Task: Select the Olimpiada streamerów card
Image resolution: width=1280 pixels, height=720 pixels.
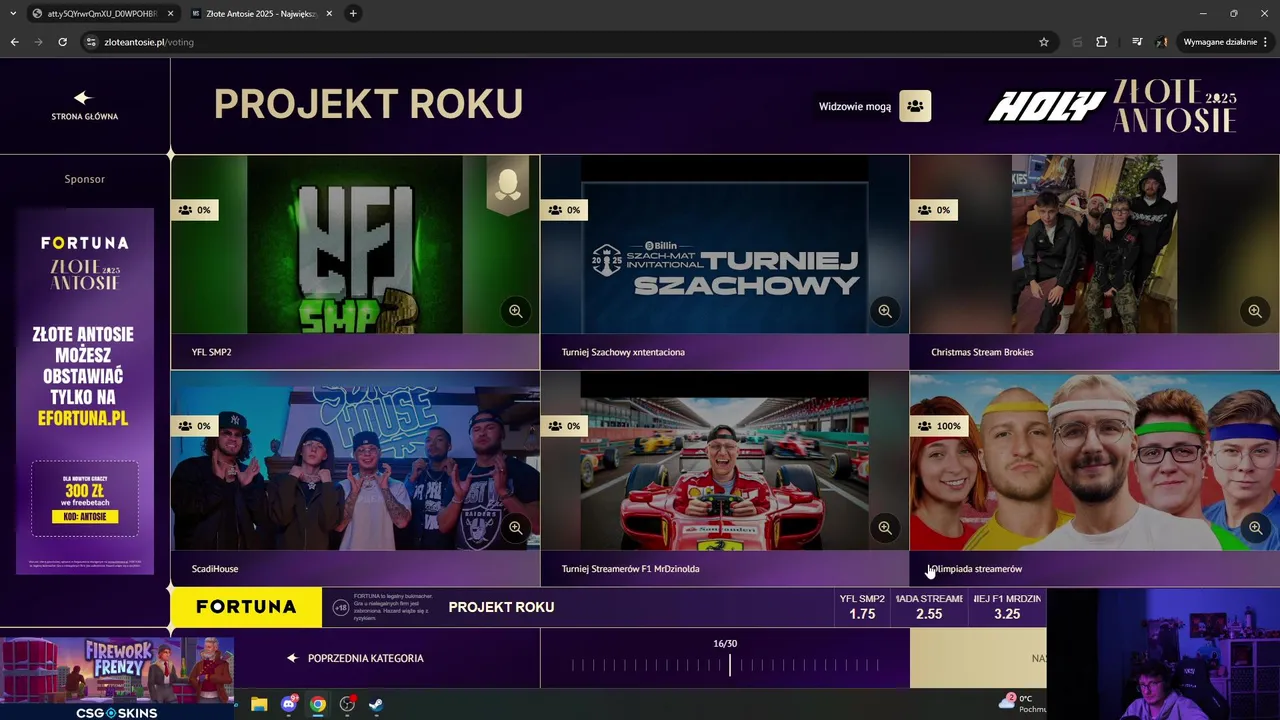Action: [x=1094, y=479]
